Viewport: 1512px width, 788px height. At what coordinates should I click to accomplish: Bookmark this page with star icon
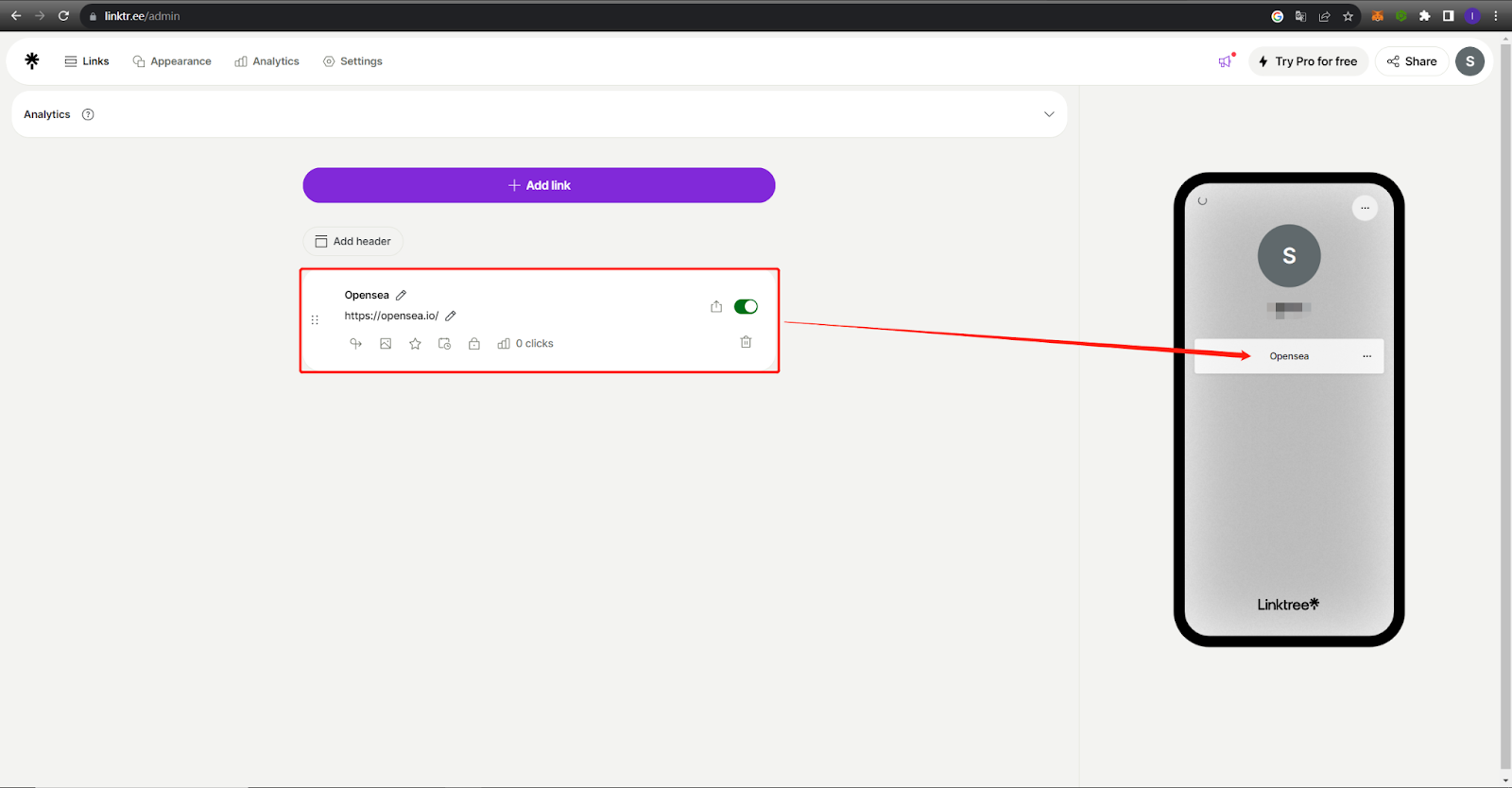1349,16
